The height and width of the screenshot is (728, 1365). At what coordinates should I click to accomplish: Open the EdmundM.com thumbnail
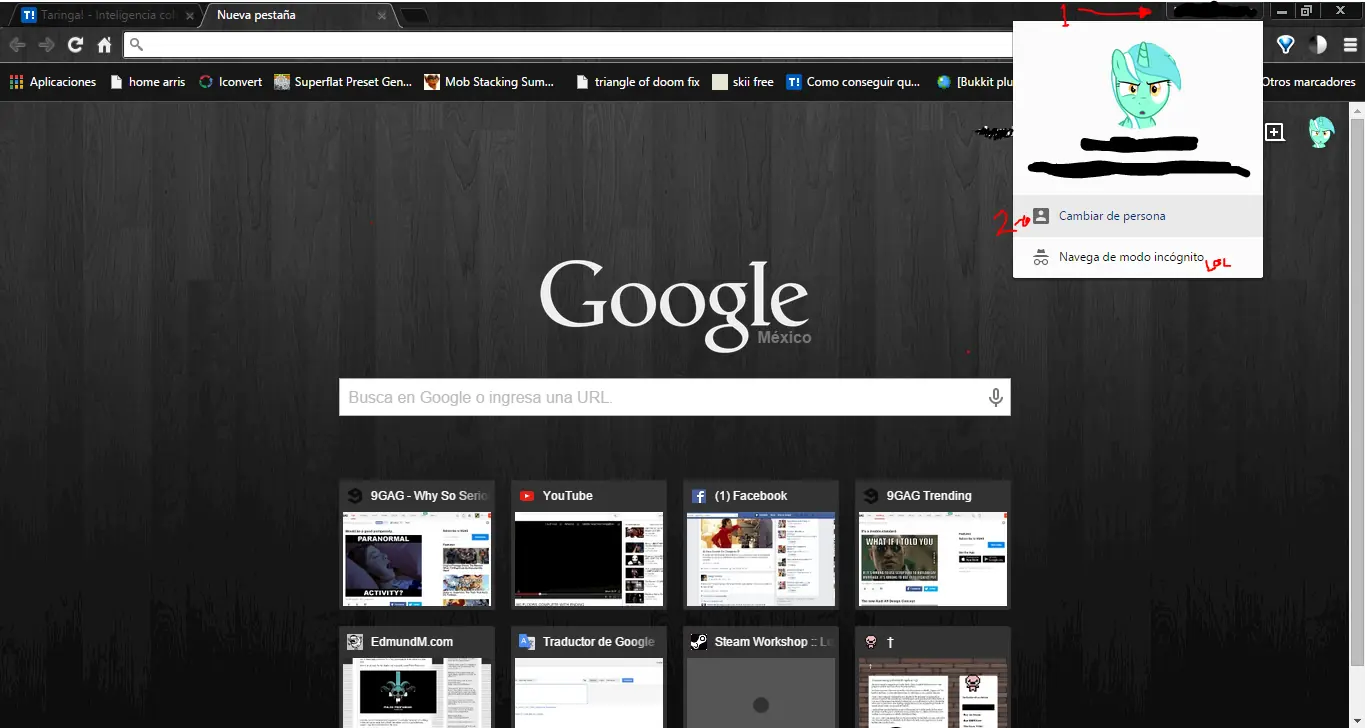click(x=417, y=677)
